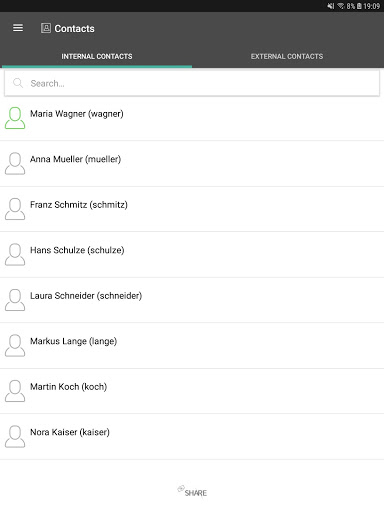This screenshot has height=512, width=384.
Task: Tap Laura Schneider's avatar icon
Action: tap(15, 300)
